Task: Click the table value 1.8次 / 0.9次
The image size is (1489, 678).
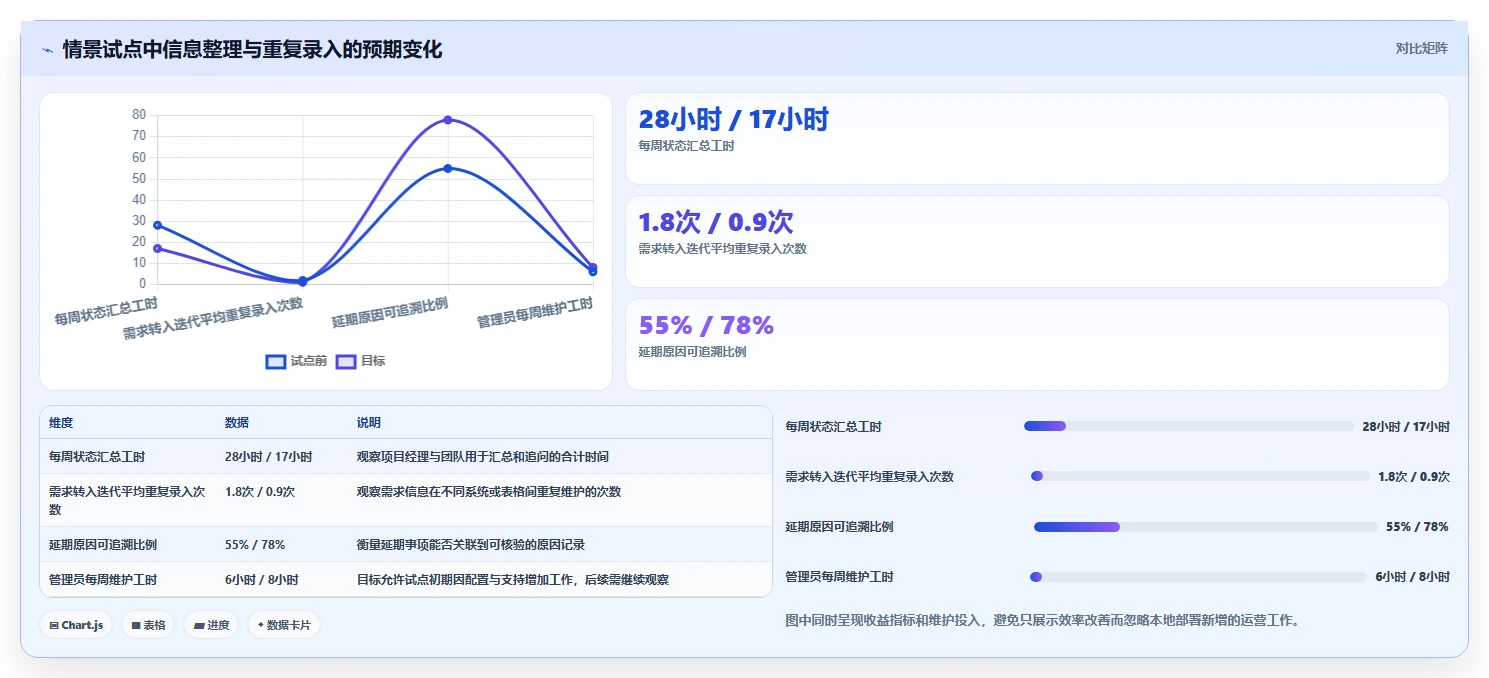Action: [x=260, y=491]
